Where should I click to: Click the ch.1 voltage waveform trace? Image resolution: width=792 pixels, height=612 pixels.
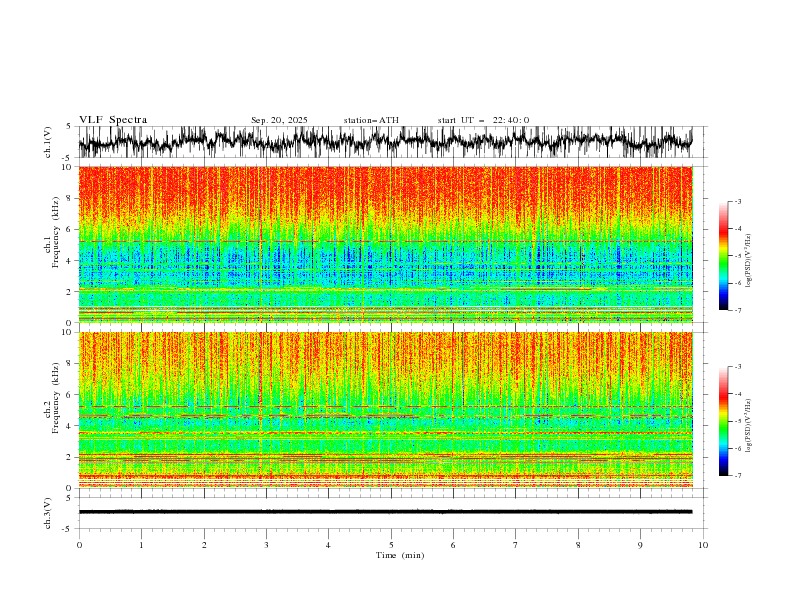pyautogui.click(x=385, y=142)
